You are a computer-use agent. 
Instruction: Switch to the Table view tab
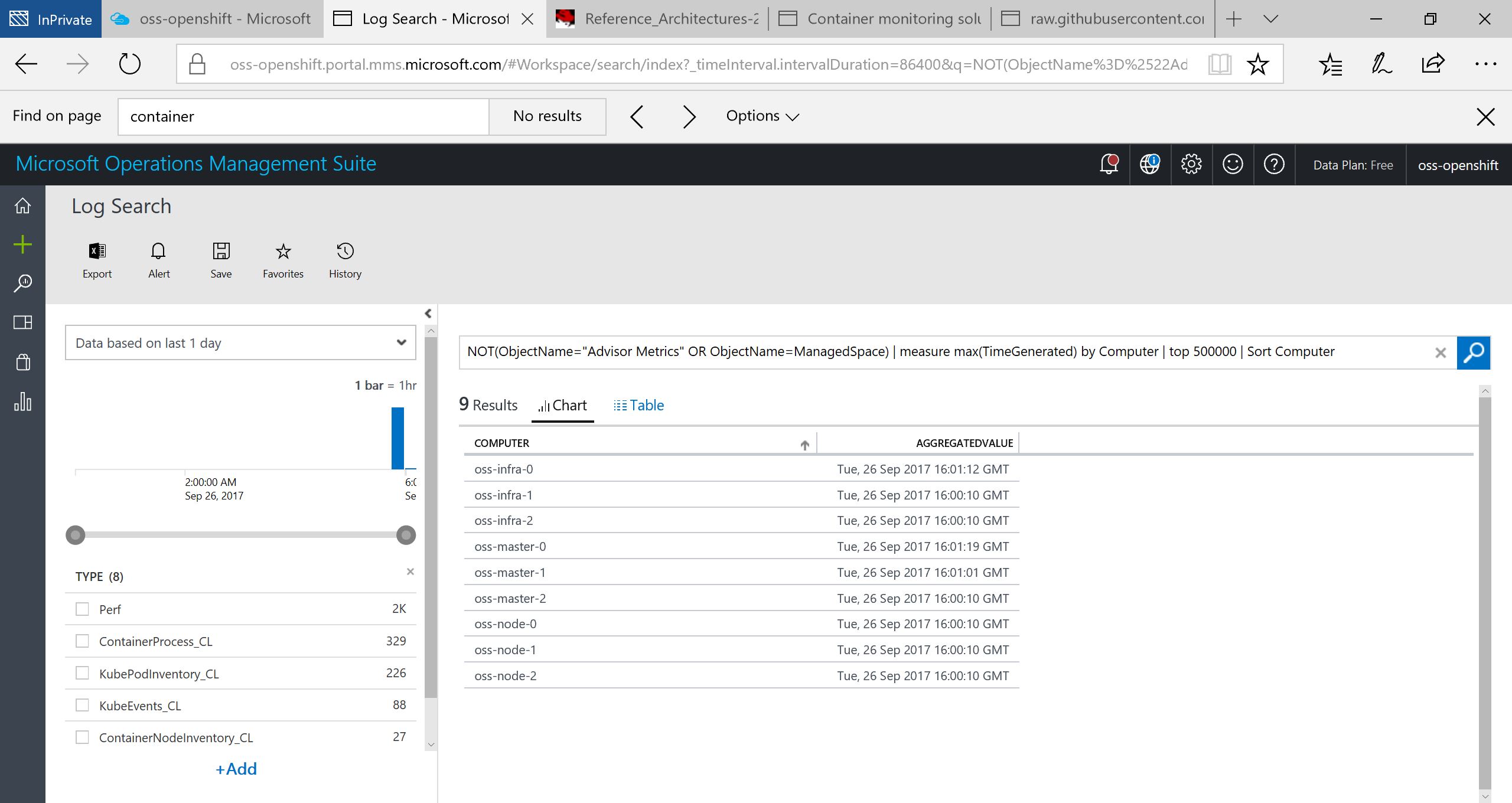639,406
